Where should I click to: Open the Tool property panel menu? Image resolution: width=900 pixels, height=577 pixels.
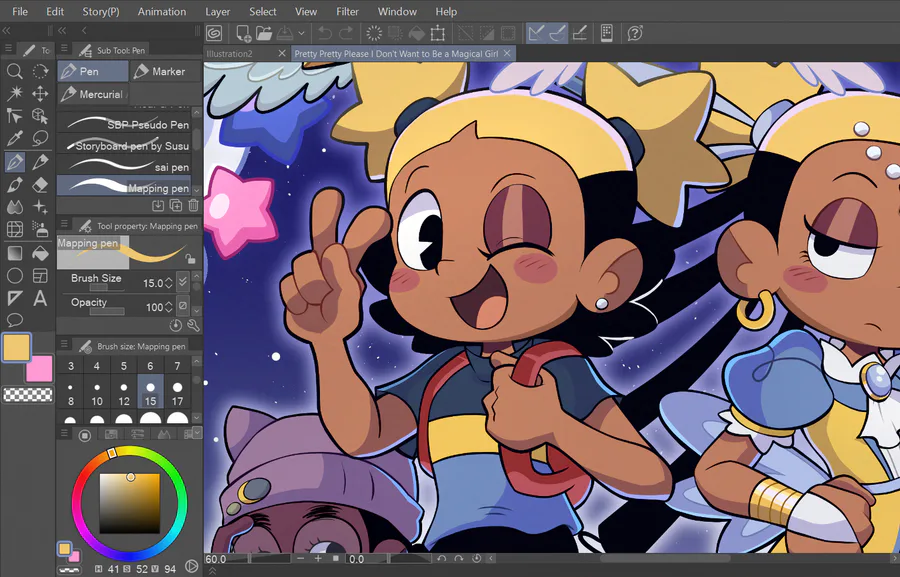click(x=64, y=224)
